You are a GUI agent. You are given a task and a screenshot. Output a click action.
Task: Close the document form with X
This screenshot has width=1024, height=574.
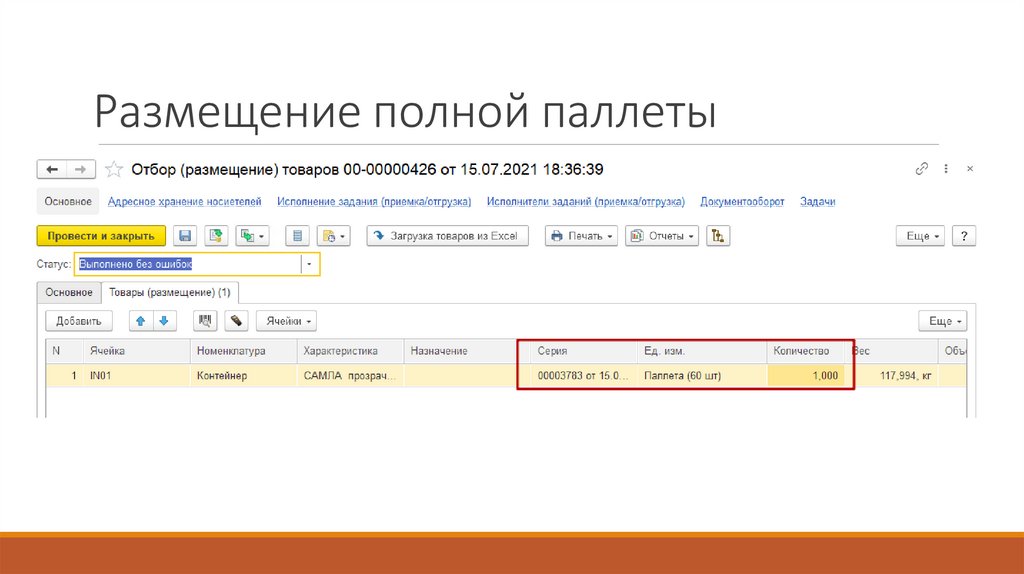[970, 169]
